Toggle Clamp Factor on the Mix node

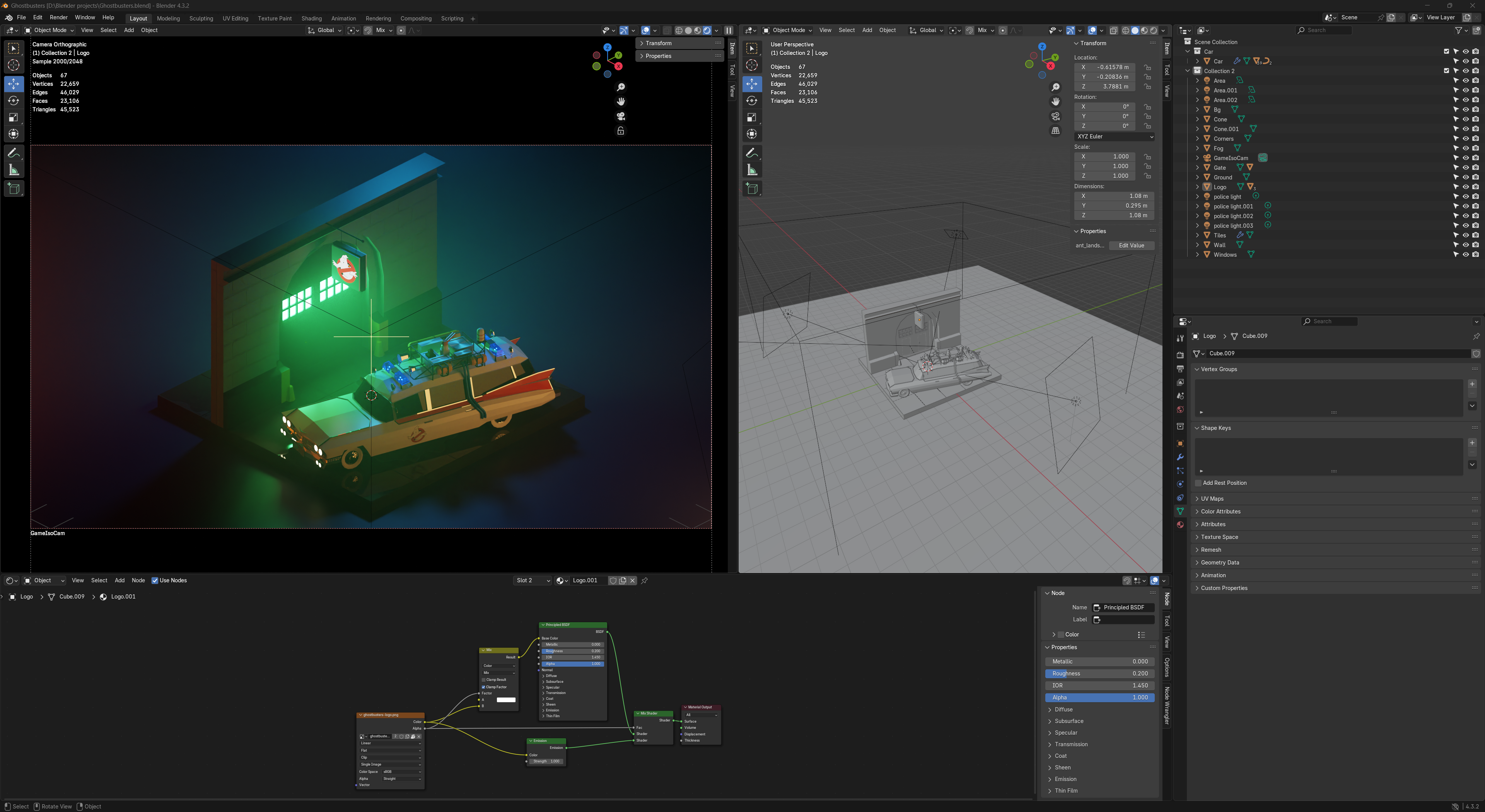[x=484, y=687]
